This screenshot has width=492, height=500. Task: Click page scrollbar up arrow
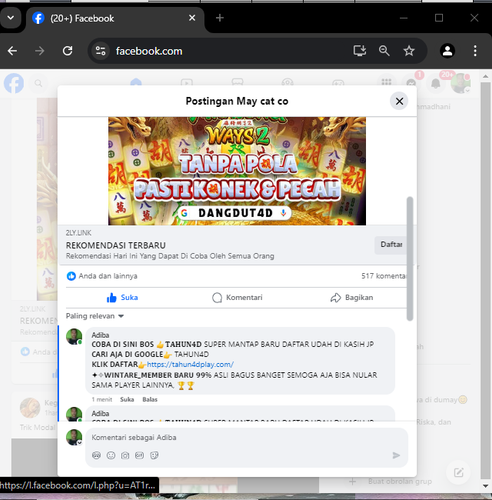(486, 76)
